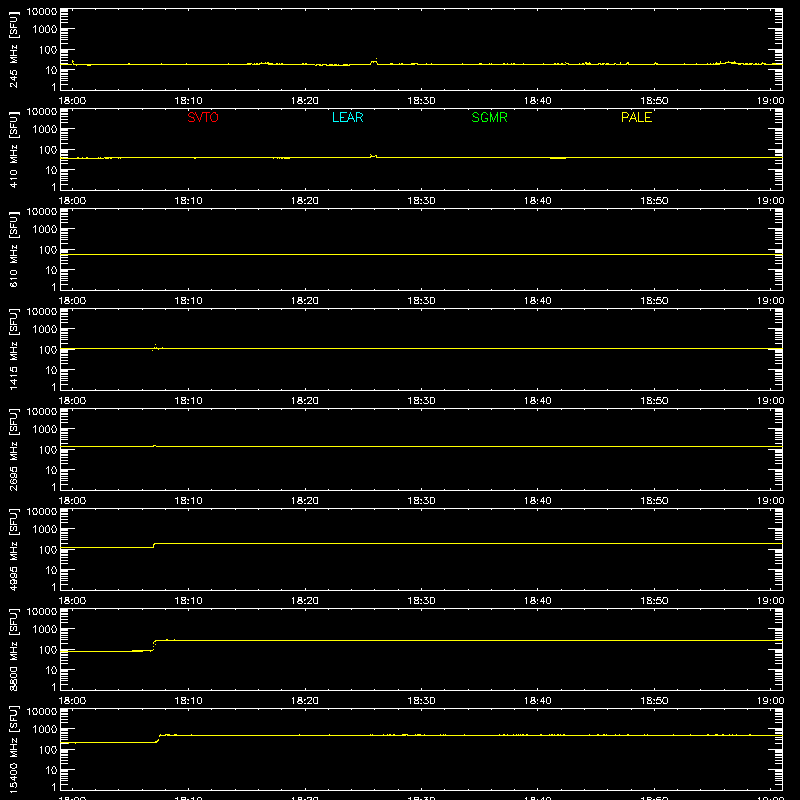
Task: Click the small burst on 1415 MHz trace
Action: (x=157, y=348)
